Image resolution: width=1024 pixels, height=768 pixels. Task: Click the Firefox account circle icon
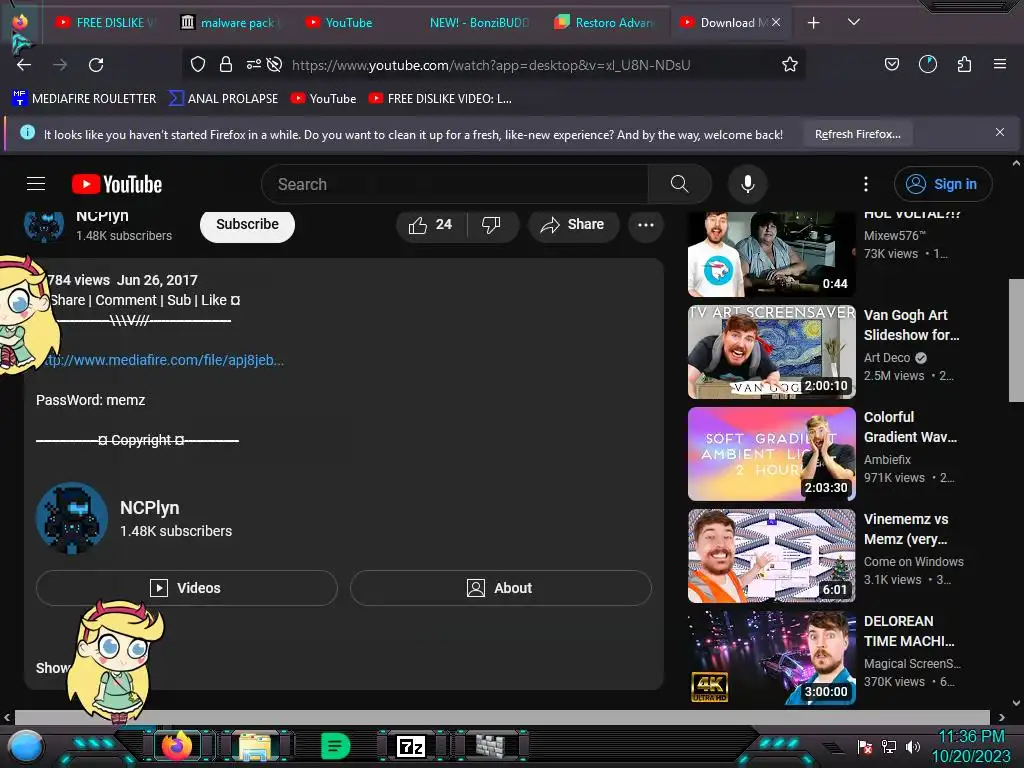(x=927, y=64)
